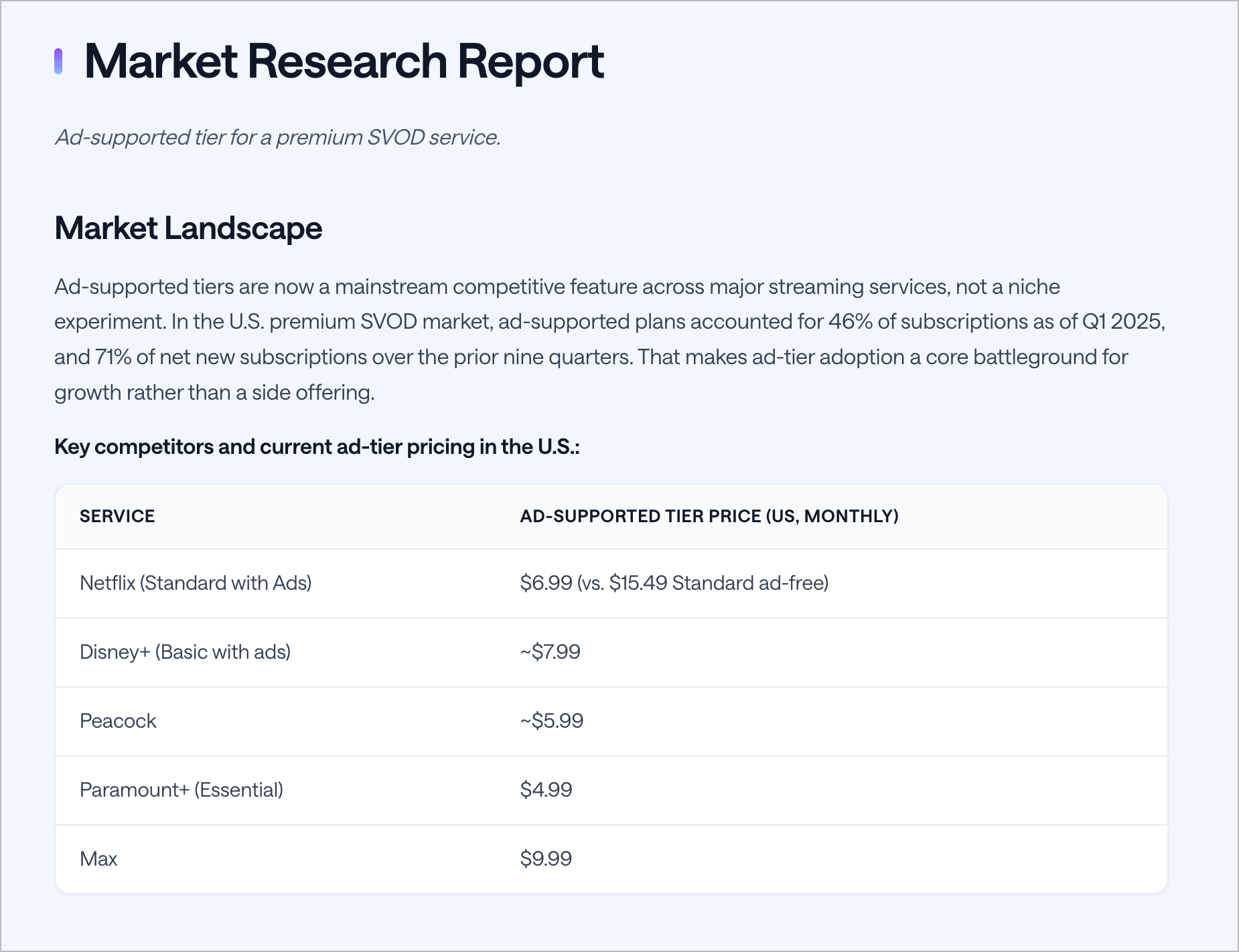Click the AD-SUPPORTED TIER PRICE column header

[x=709, y=516]
